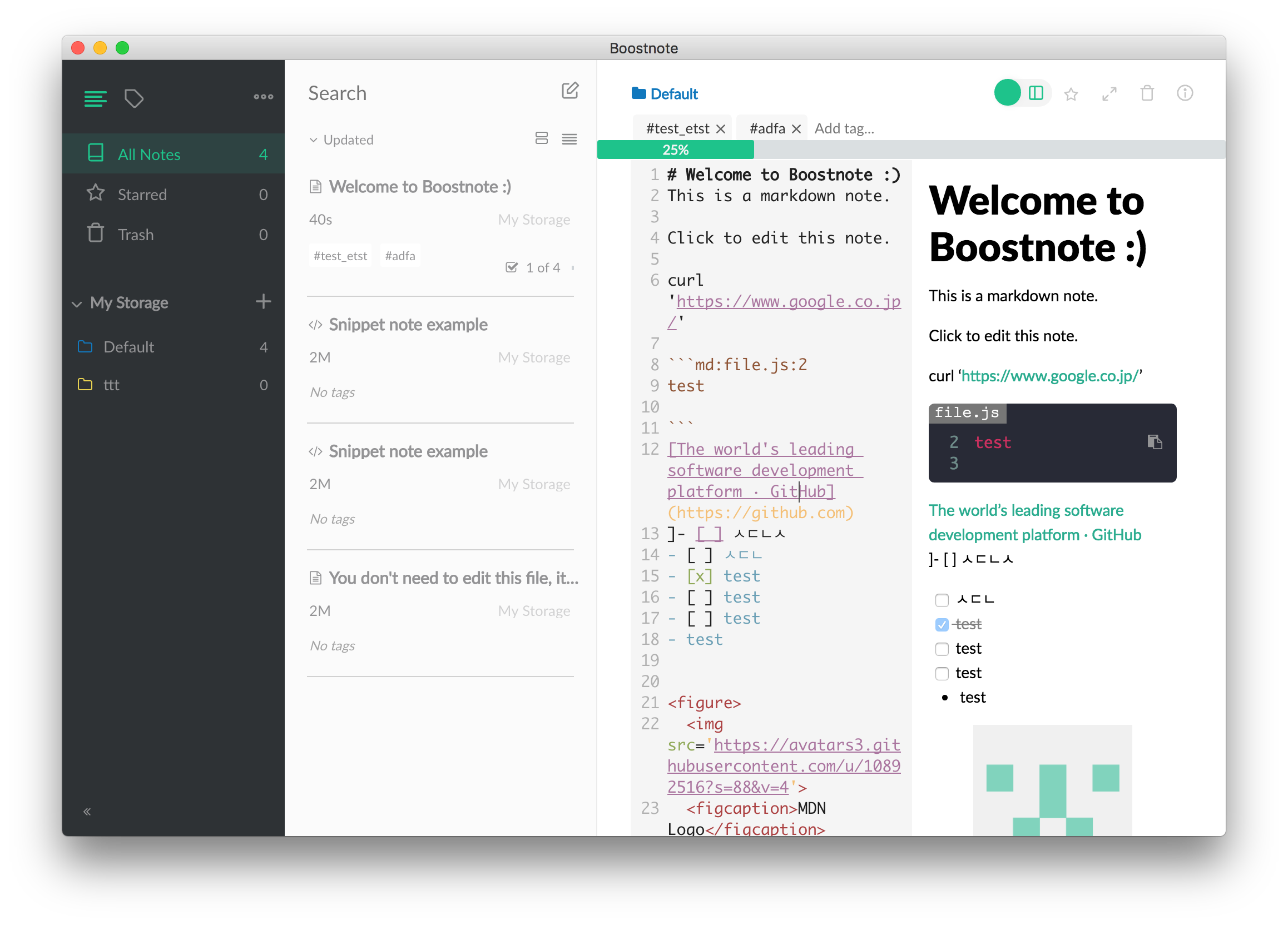Collapse the left sidebar with the chevron
The image size is (1288, 925).
tap(87, 811)
